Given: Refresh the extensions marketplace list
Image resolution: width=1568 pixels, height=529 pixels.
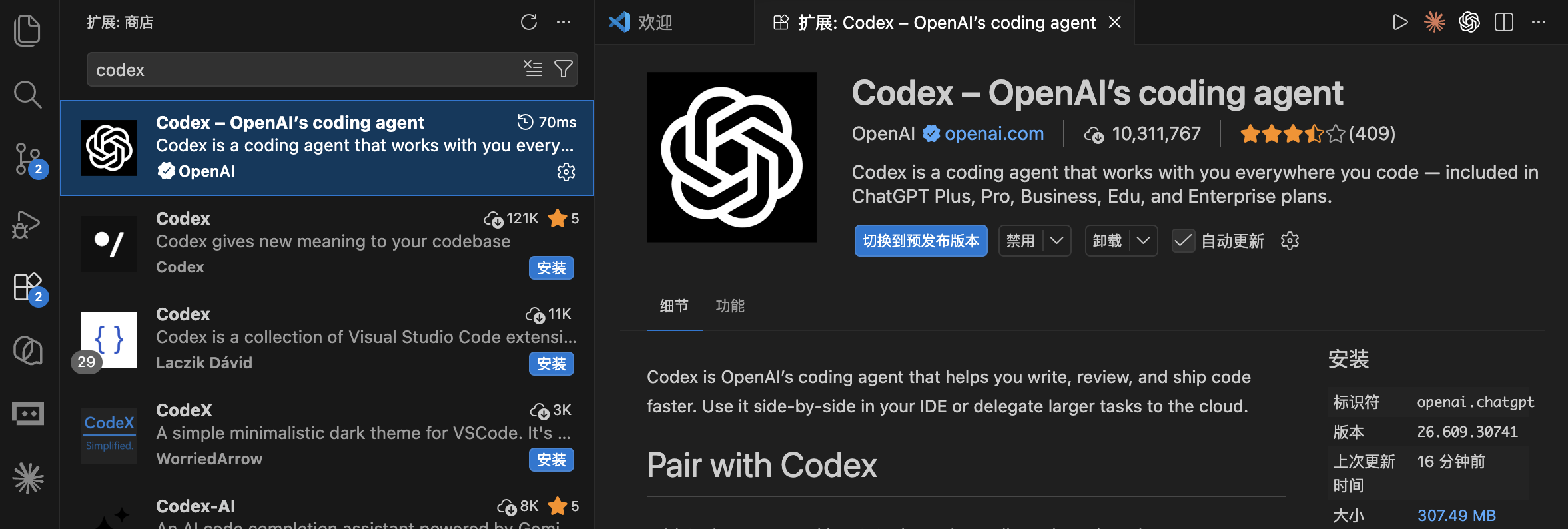Looking at the screenshot, I should tap(529, 22).
